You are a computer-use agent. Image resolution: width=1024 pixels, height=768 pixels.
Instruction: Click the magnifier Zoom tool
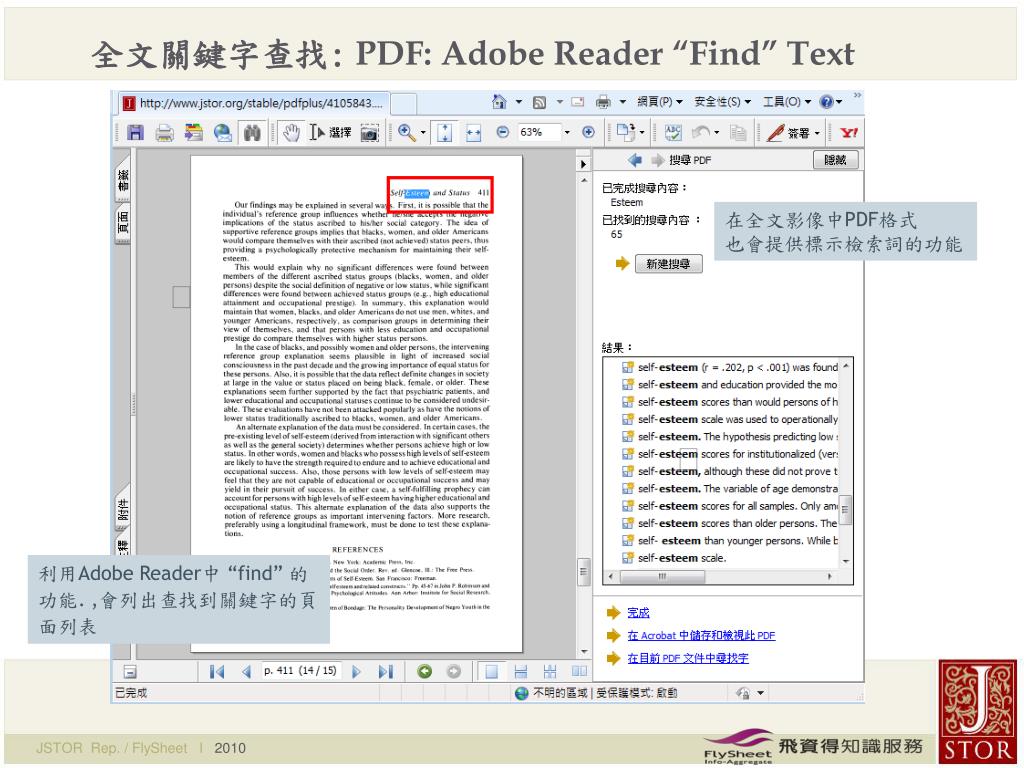point(406,133)
